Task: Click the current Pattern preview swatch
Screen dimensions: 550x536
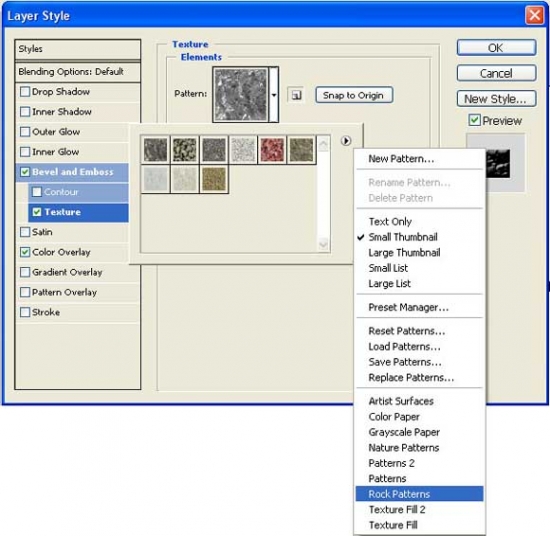Action: tap(241, 94)
